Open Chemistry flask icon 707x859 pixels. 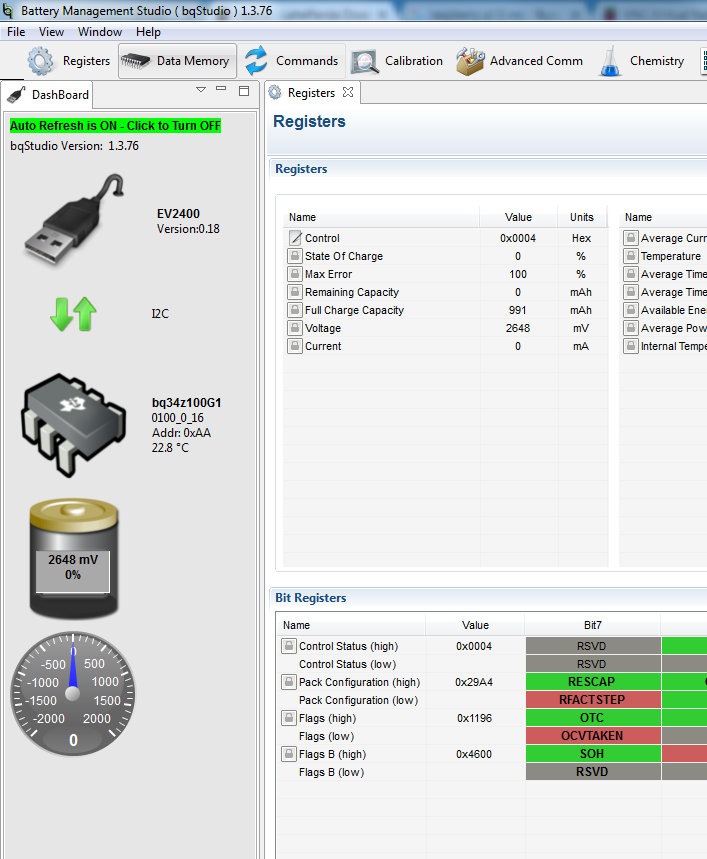(x=610, y=61)
